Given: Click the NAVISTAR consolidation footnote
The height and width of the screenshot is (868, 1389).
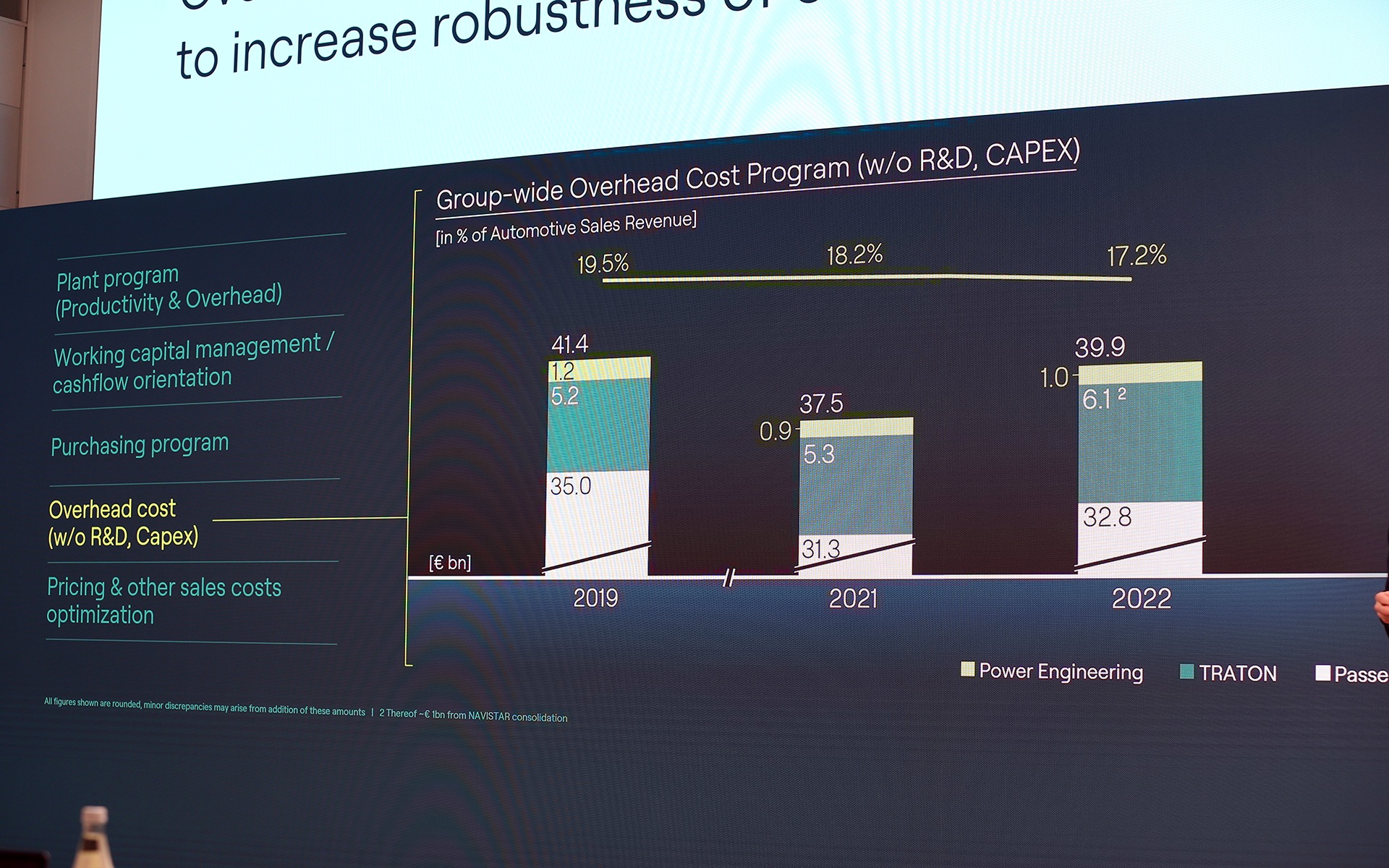Looking at the screenshot, I should pyautogui.click(x=473, y=715).
